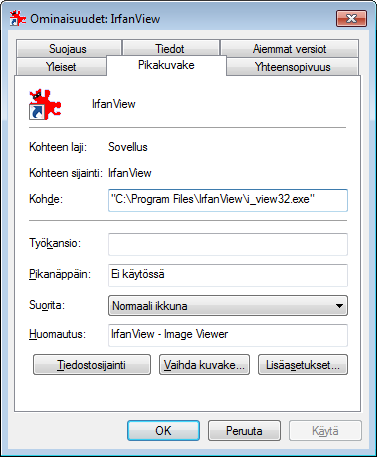This screenshot has height=457, width=377.
Task: Cancel with the Peruuta button
Action: (x=244, y=431)
